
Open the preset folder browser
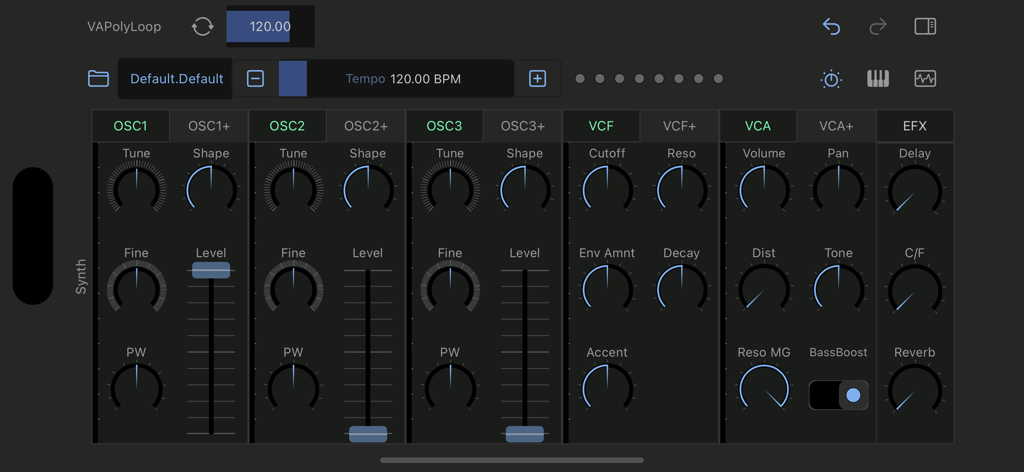(98, 79)
